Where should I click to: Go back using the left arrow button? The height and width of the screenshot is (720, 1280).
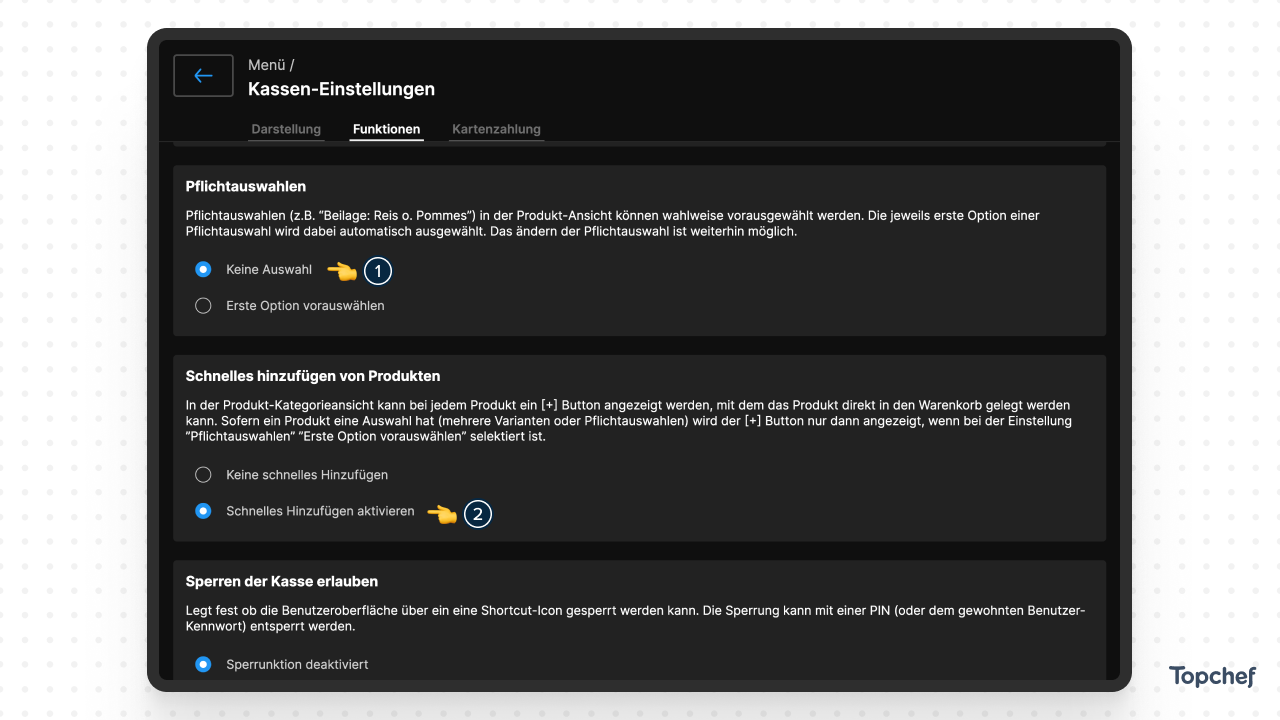[x=203, y=76]
